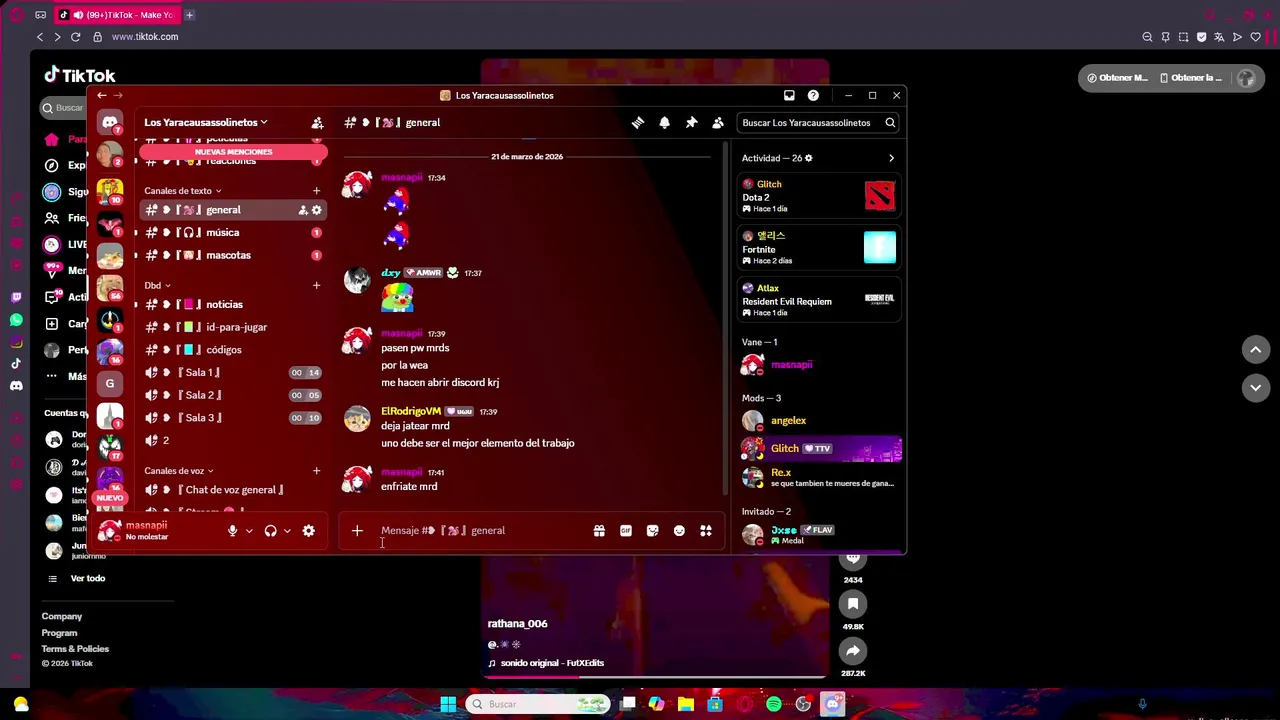Screen dimensions: 1280x720
Task: Click TikTok share arrow showing 287.2K
Action: pos(853,651)
